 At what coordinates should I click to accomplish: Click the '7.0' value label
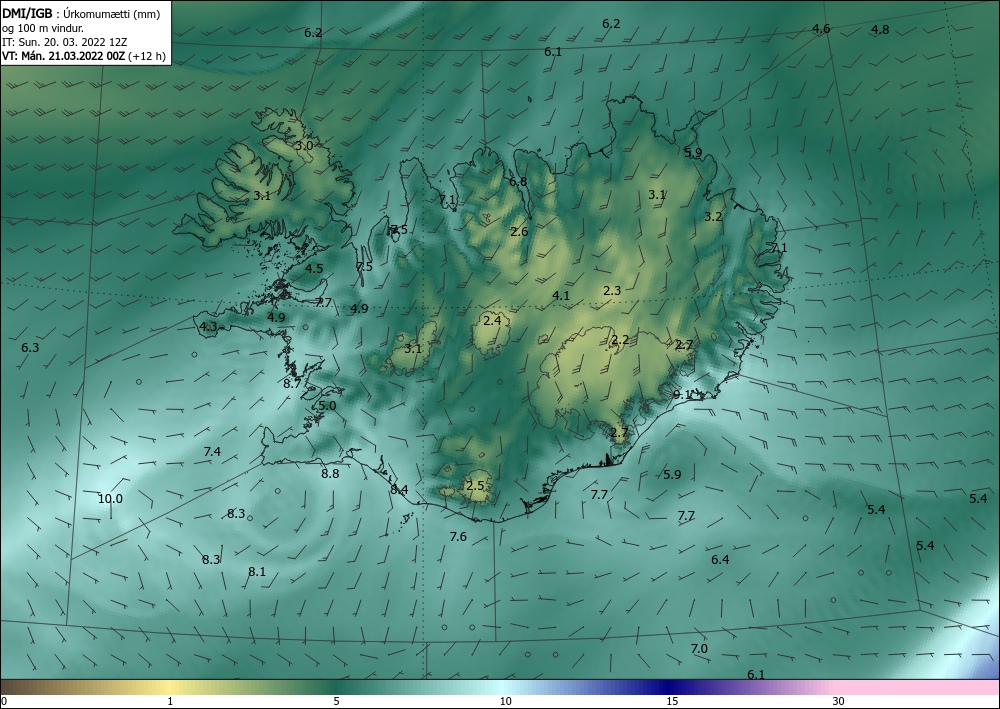coord(699,648)
